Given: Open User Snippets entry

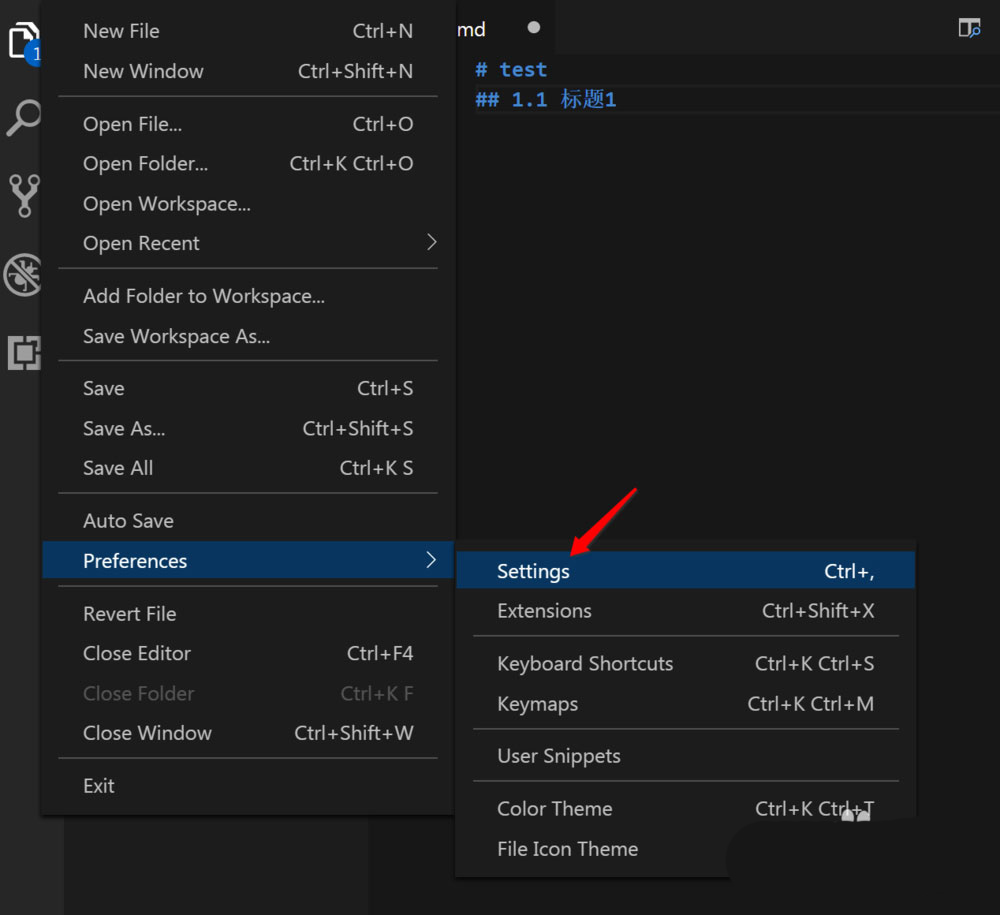Looking at the screenshot, I should 558,756.
